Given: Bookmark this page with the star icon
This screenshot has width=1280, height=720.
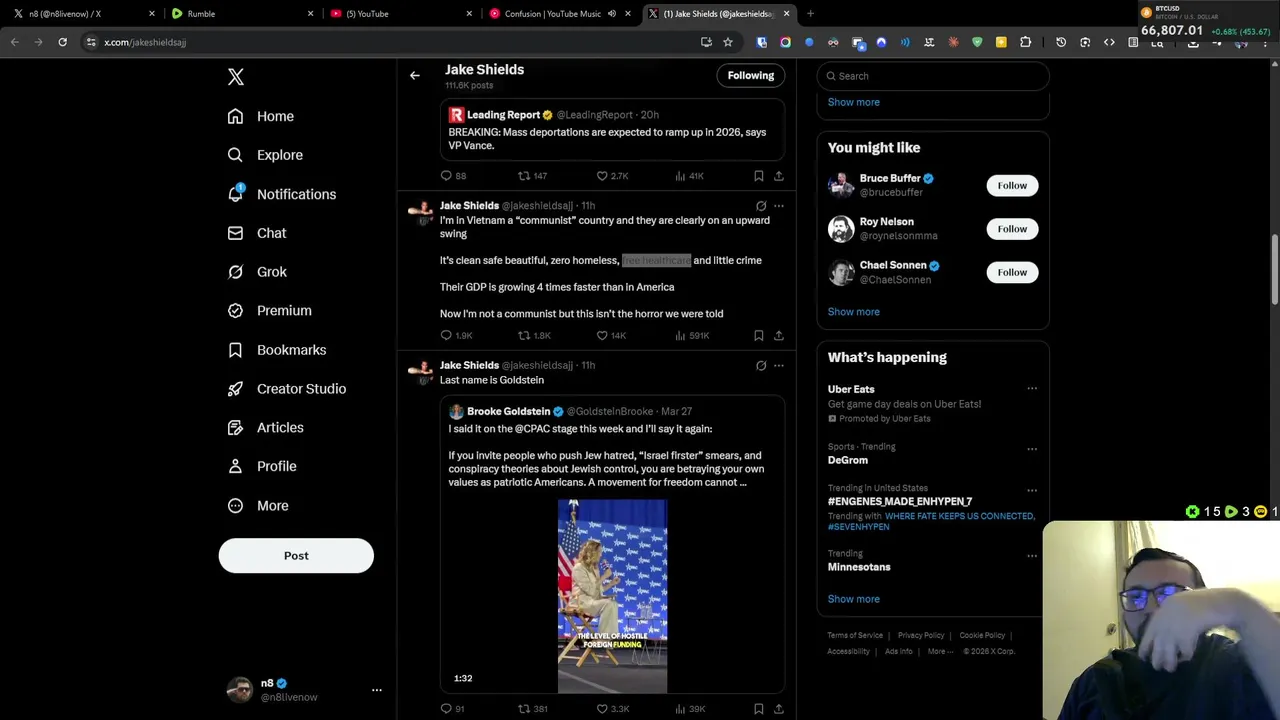Looking at the screenshot, I should (728, 42).
